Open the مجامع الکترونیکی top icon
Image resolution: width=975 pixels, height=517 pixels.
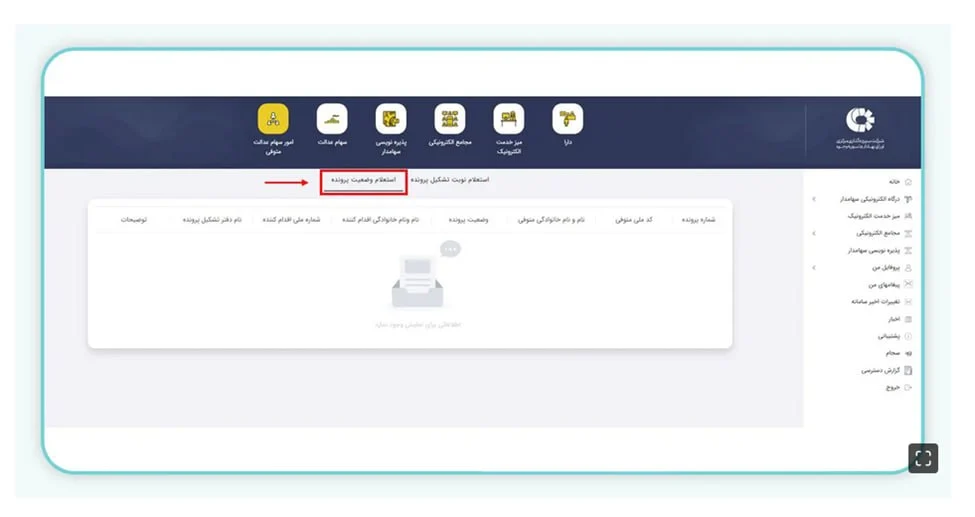[x=449, y=119]
